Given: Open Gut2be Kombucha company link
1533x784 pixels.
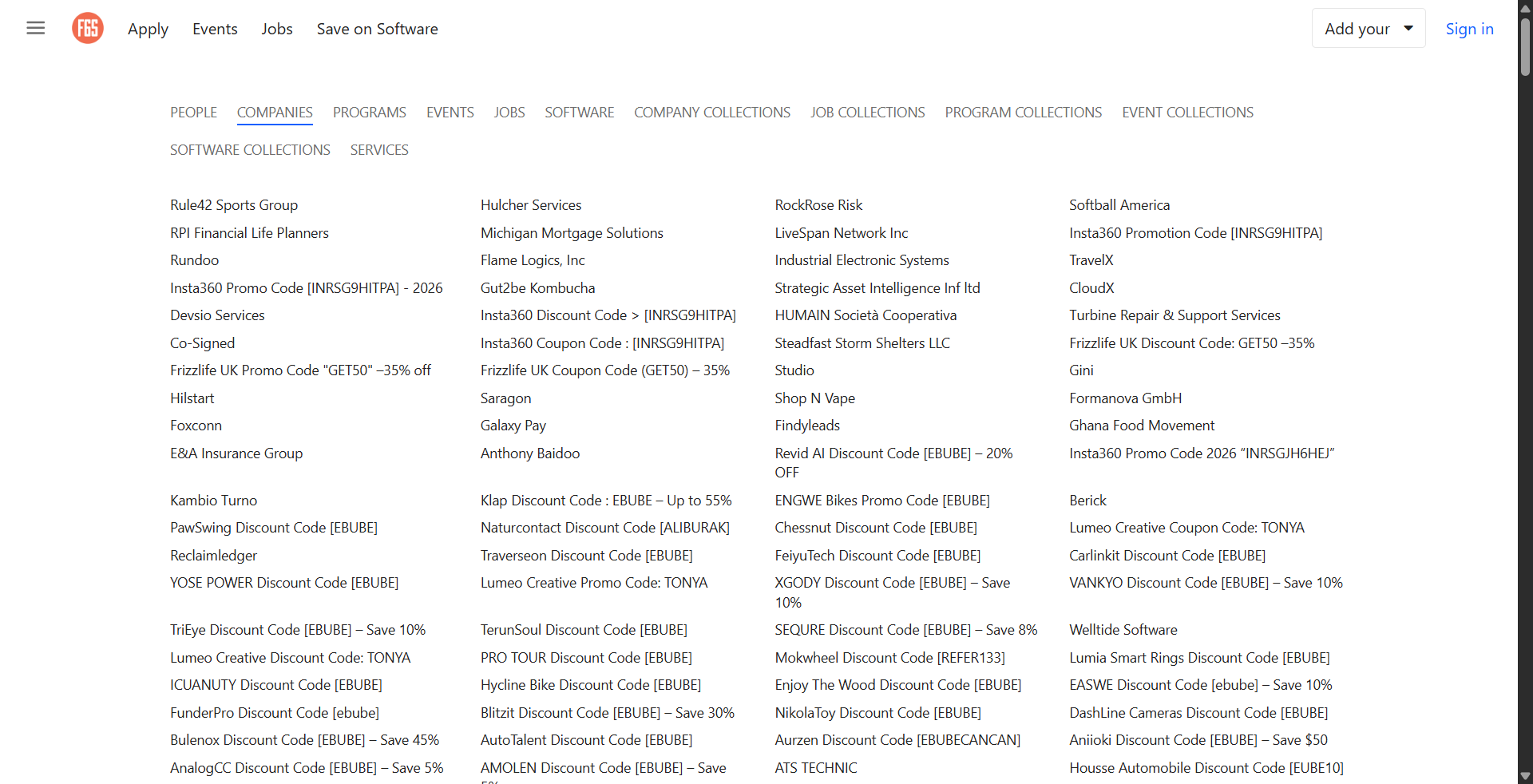Looking at the screenshot, I should [537, 288].
